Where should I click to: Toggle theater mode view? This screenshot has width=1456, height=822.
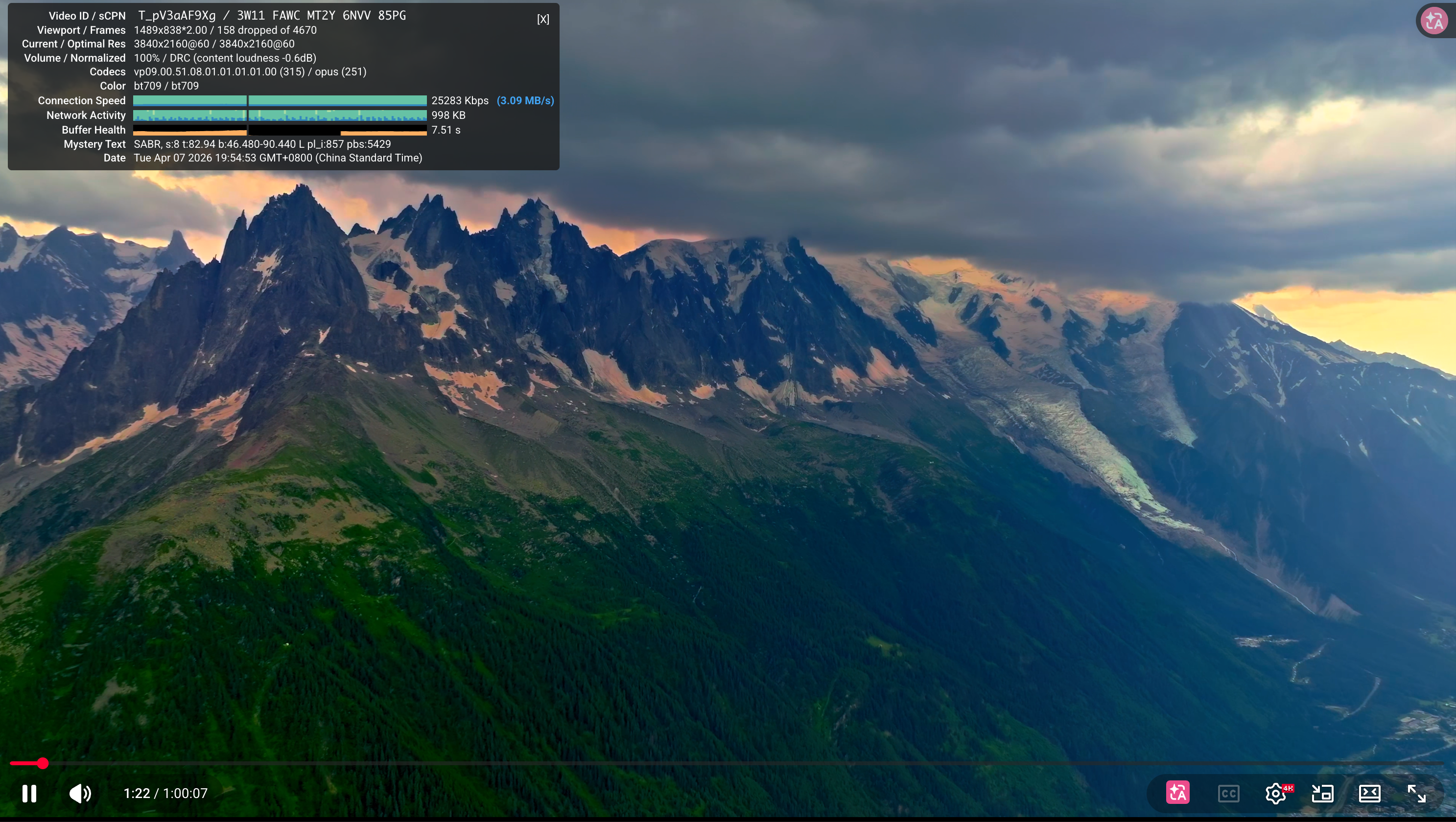click(x=1369, y=793)
